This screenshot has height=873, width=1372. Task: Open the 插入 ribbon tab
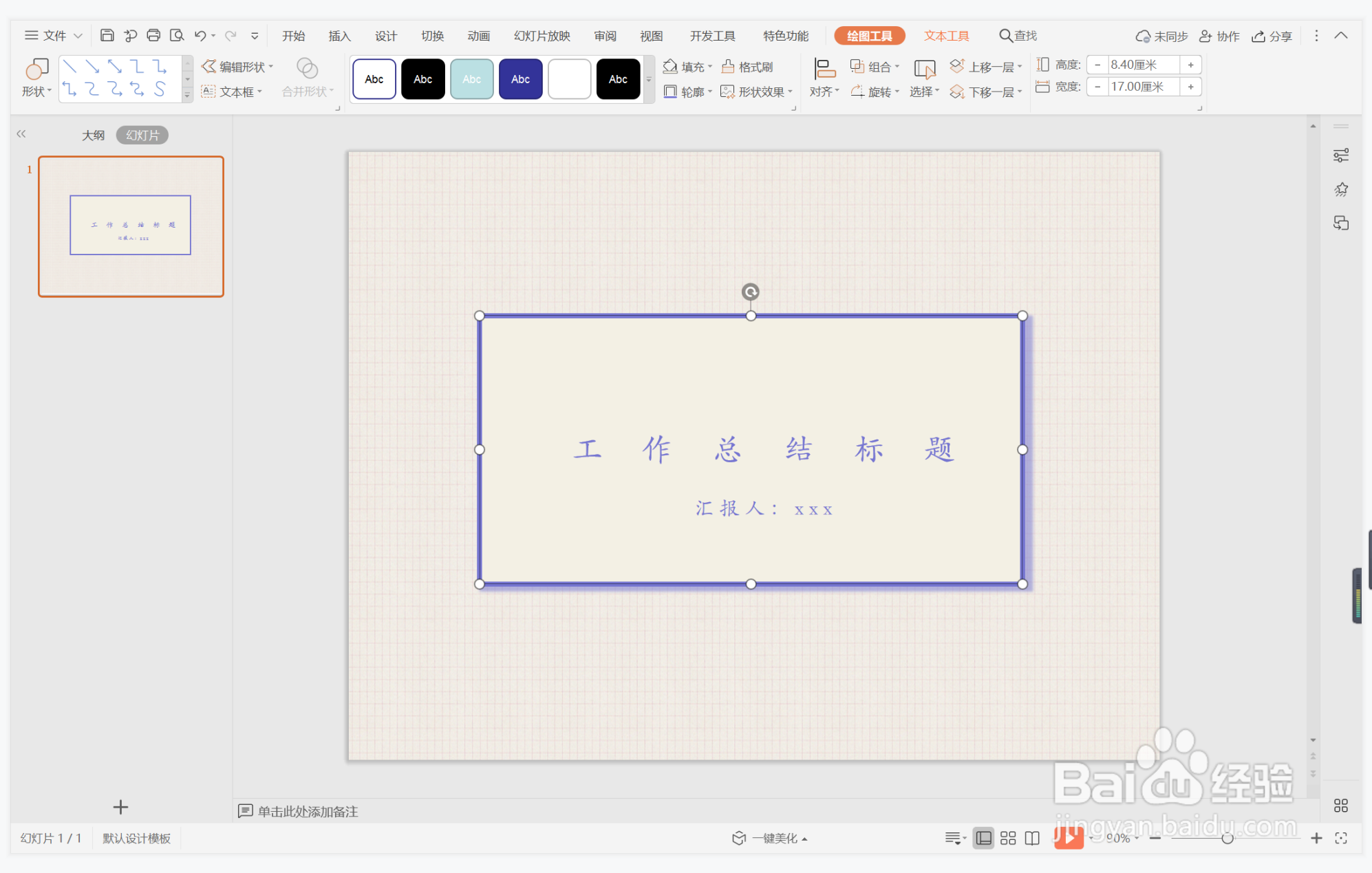[339, 36]
